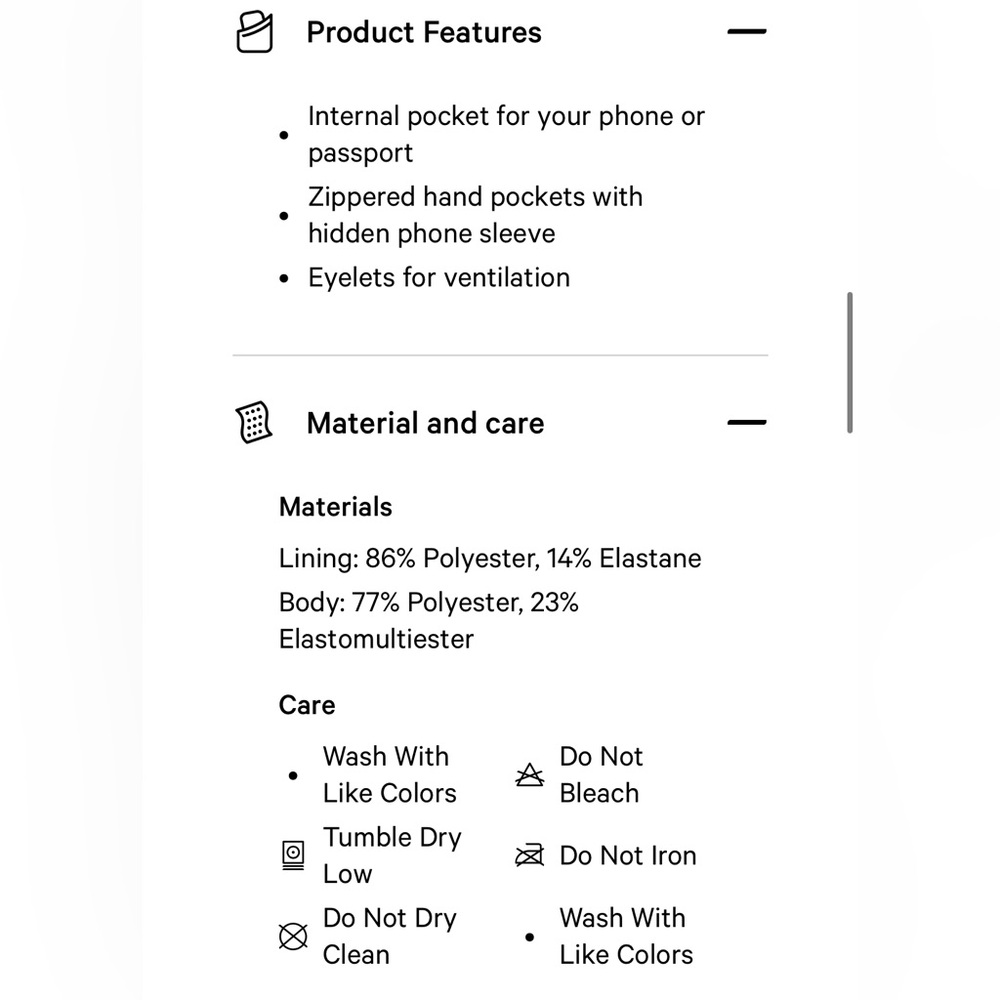Click the zippered hand pockets feature text
The height and width of the screenshot is (1000, 1000).
coord(475,215)
